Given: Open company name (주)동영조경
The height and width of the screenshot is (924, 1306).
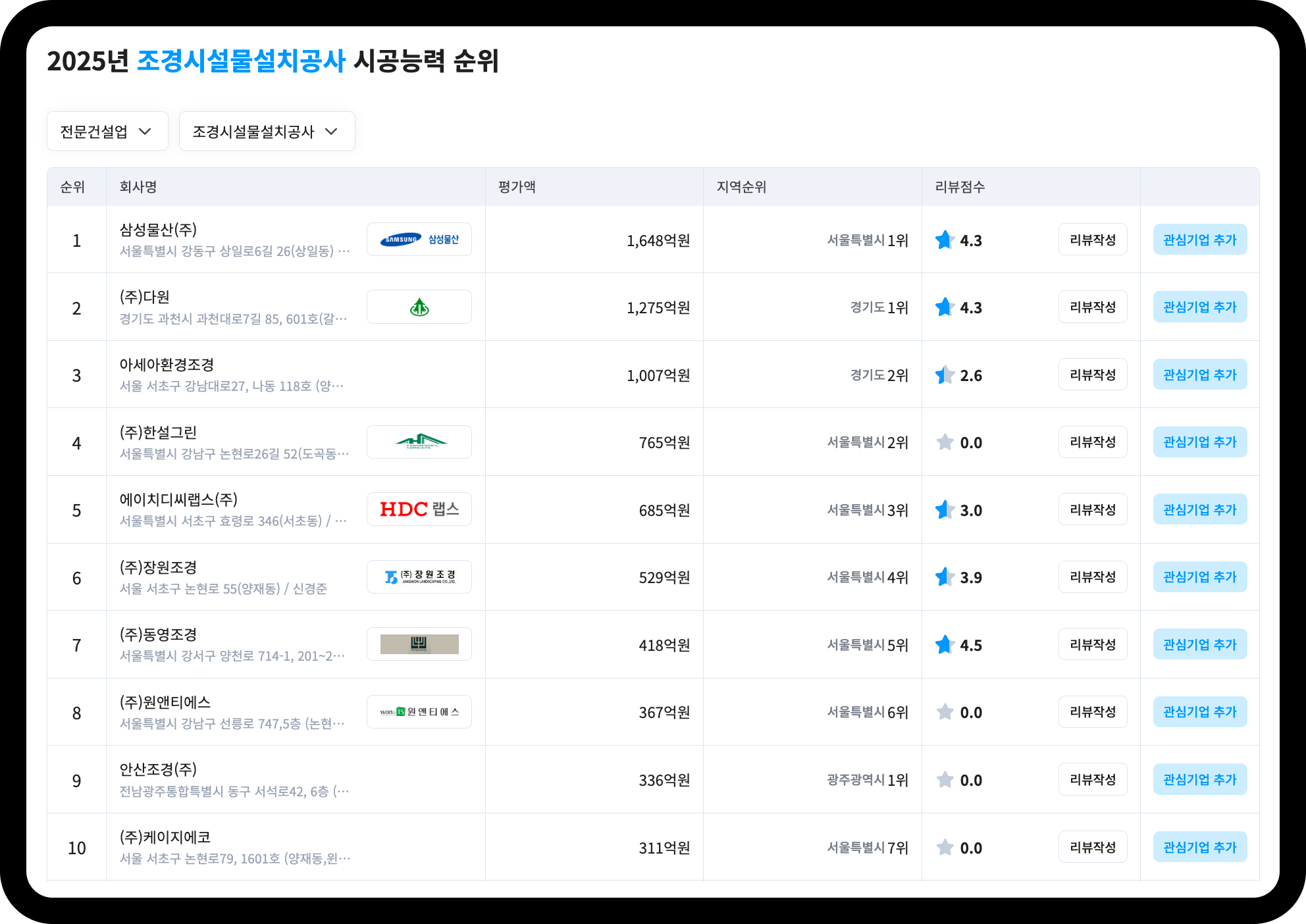Looking at the screenshot, I should pyautogui.click(x=158, y=634).
